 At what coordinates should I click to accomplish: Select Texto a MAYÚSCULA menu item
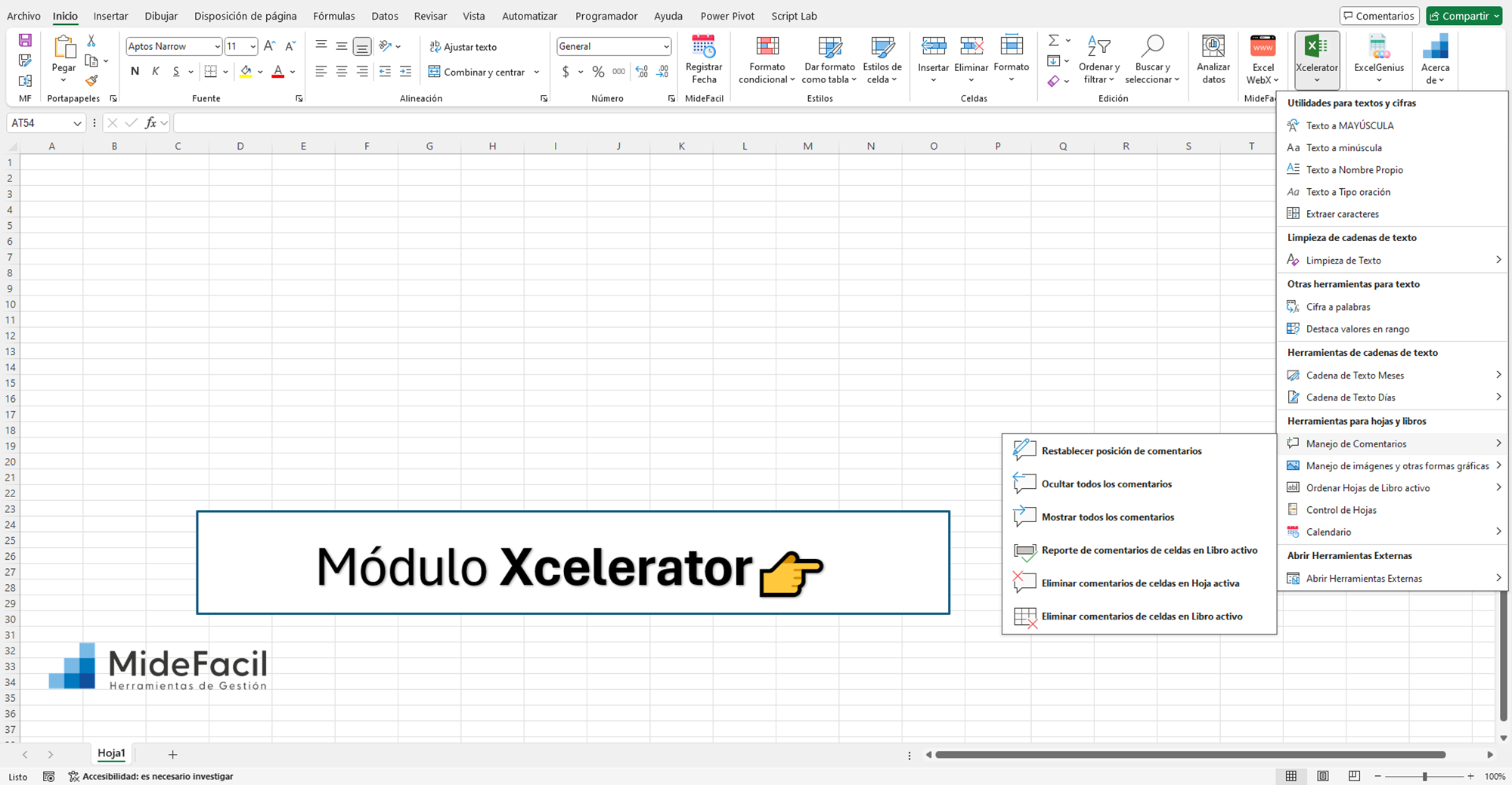[1391, 125]
